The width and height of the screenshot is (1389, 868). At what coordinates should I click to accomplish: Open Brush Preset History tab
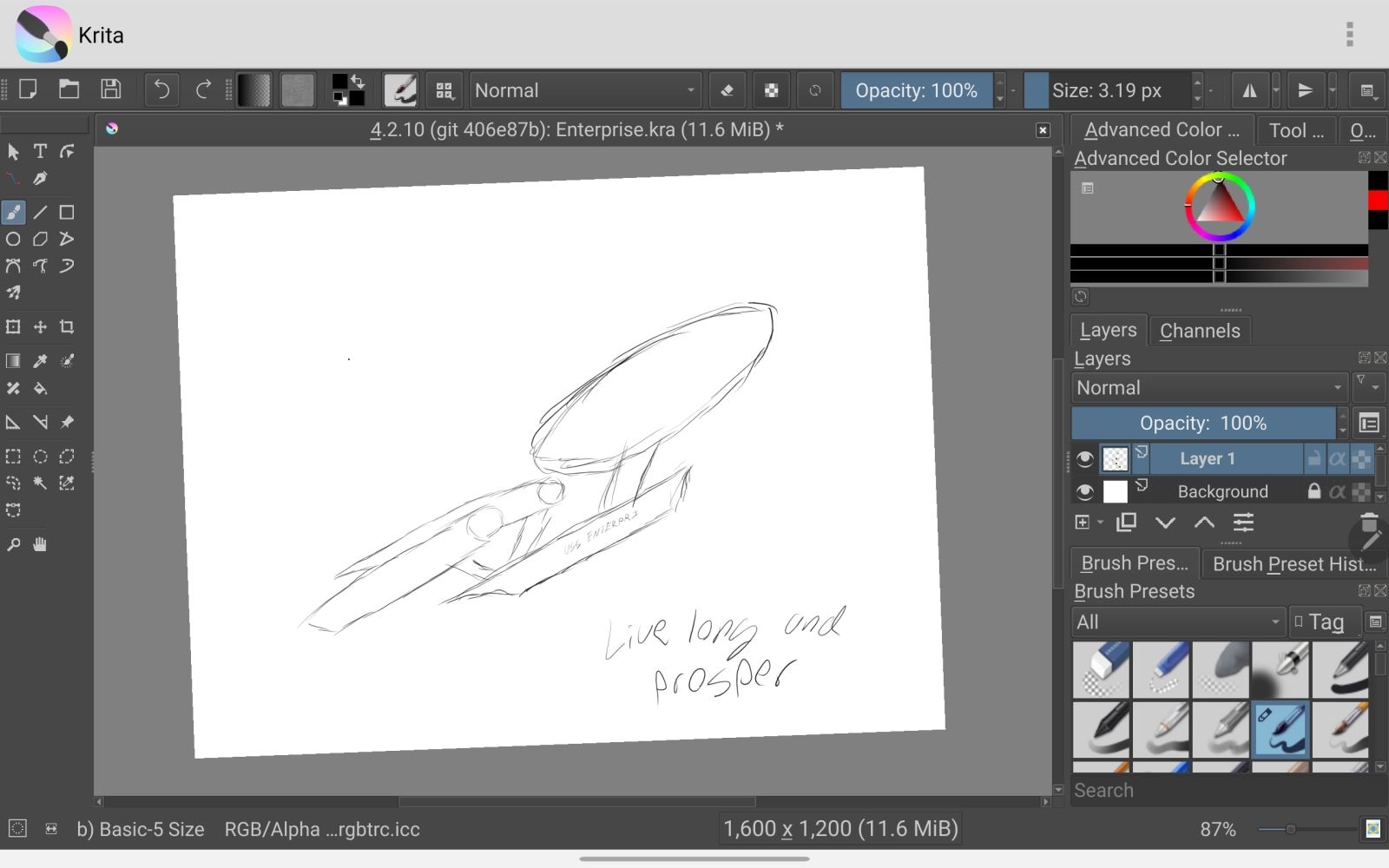[x=1294, y=563]
